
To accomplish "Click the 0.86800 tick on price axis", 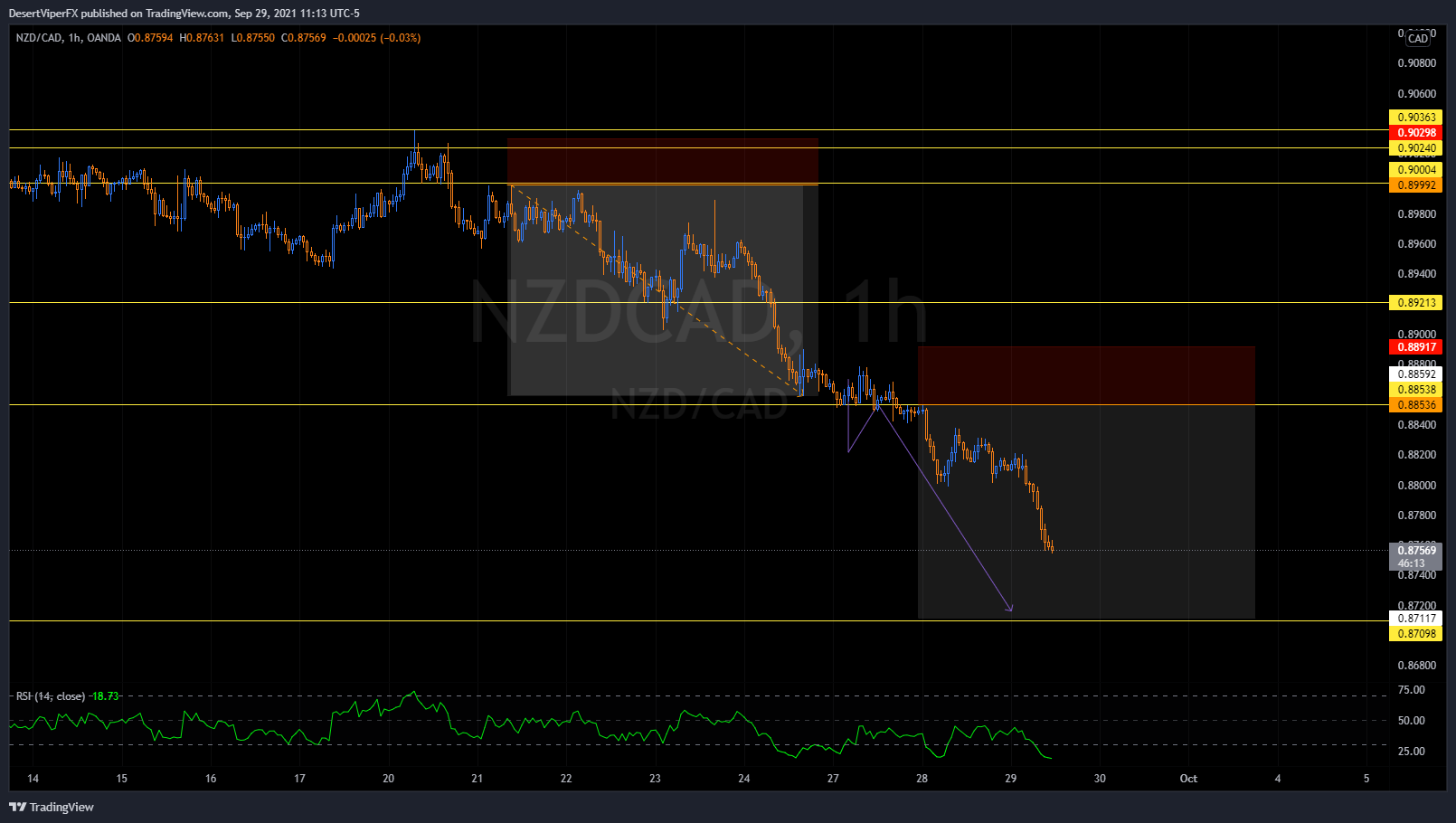I will pyautogui.click(x=1416, y=666).
